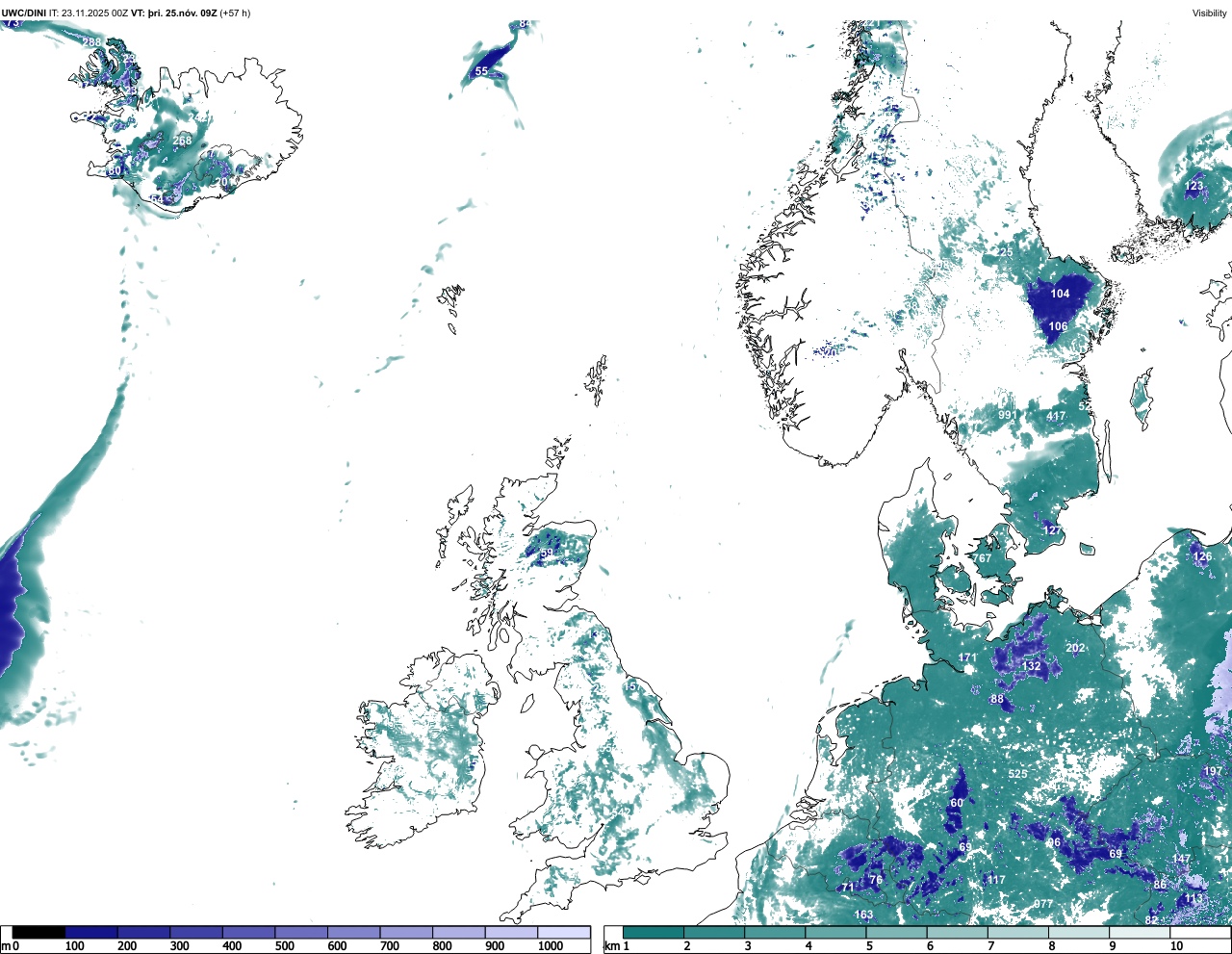Screen dimensions: 1232x954
Task: Click the '113' visibility value
Action: [x=1193, y=898]
